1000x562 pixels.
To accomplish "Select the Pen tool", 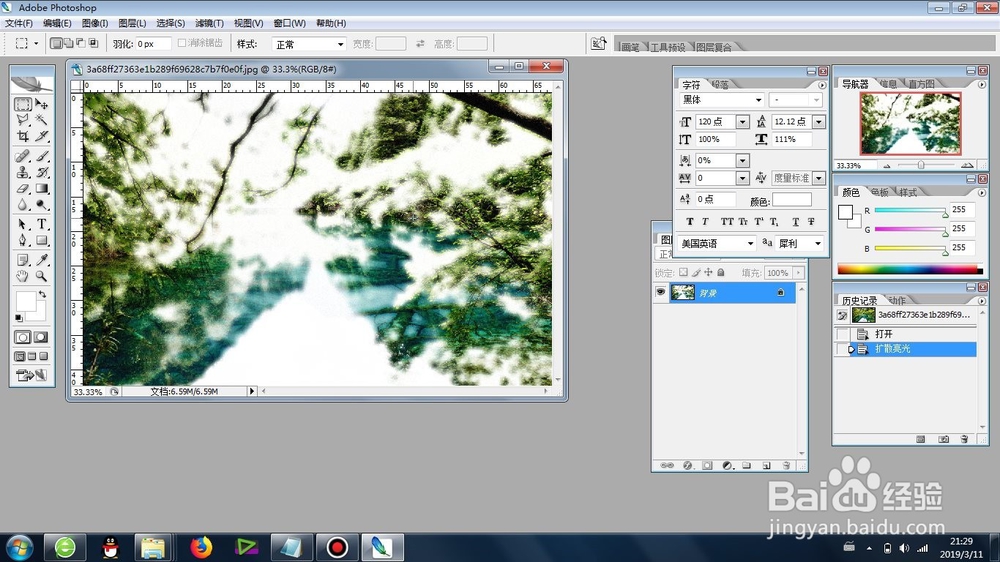I will pyautogui.click(x=23, y=240).
